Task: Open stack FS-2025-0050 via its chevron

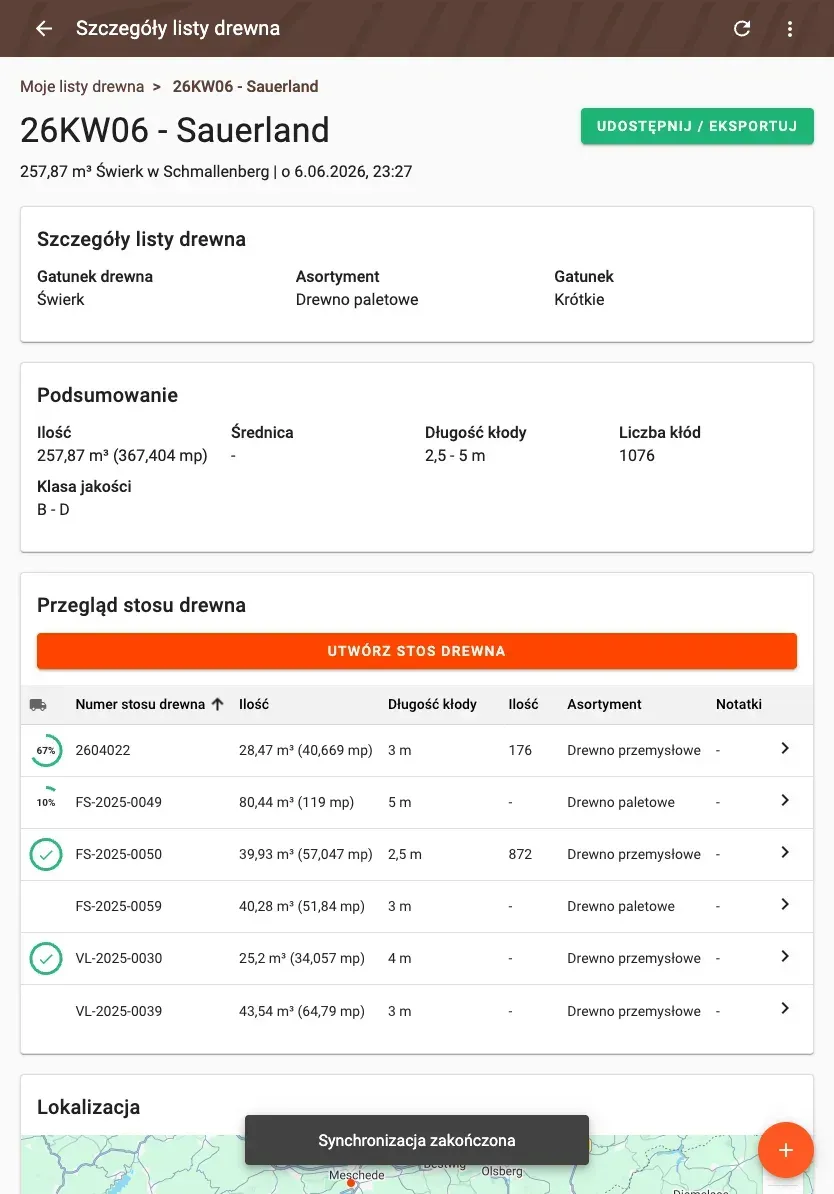Action: [785, 852]
